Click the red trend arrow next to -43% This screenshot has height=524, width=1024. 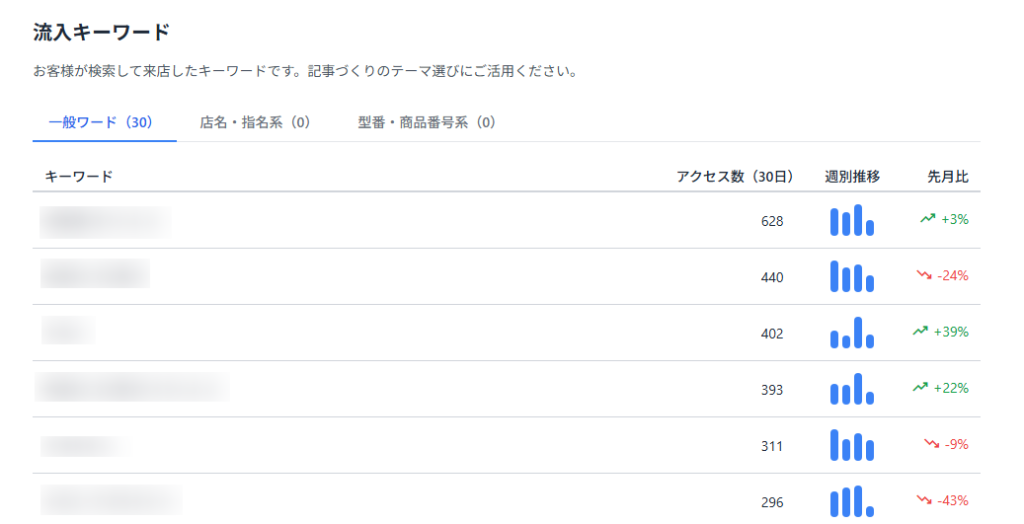[924, 500]
